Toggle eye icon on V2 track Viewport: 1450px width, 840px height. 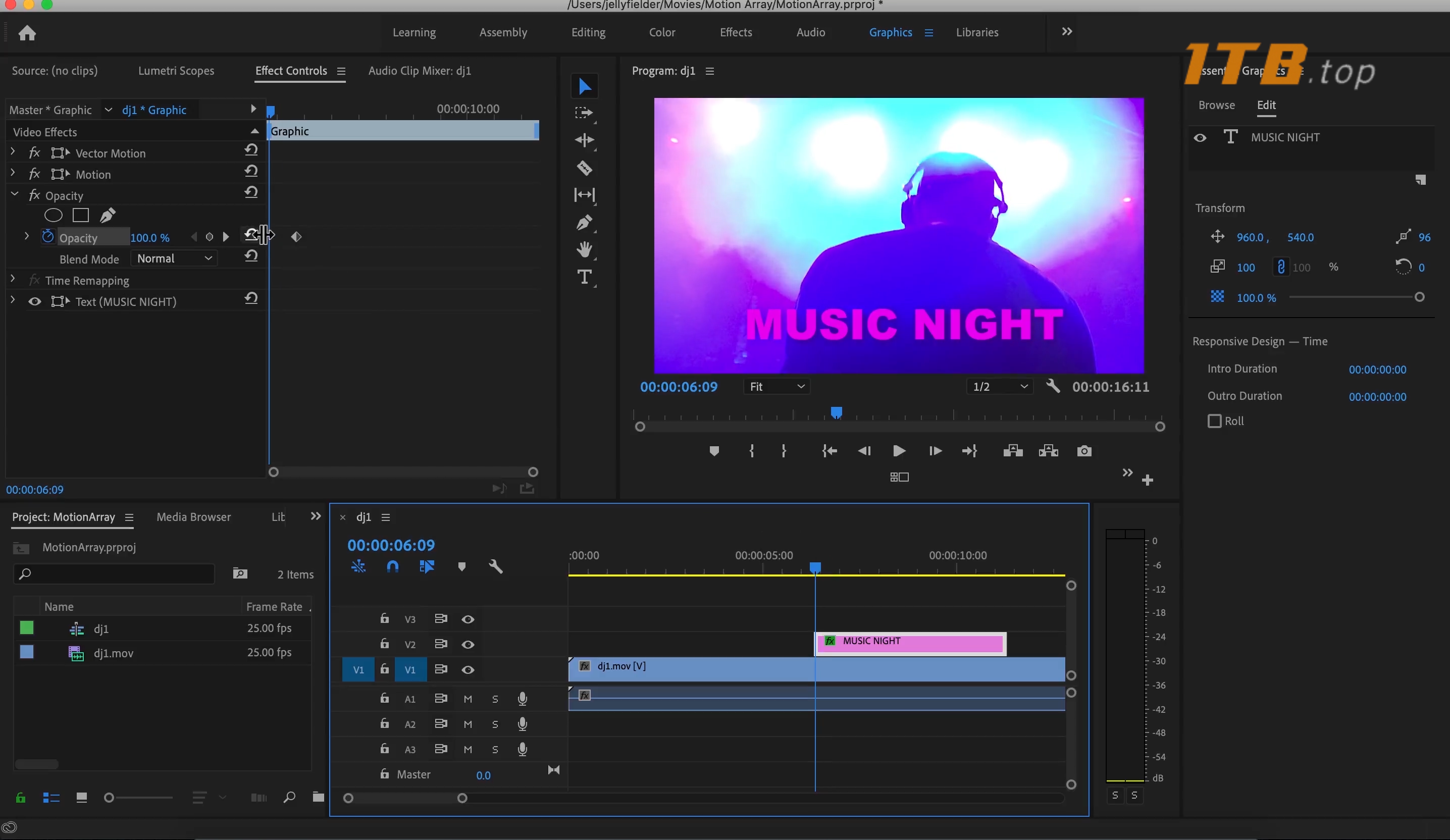(x=467, y=643)
